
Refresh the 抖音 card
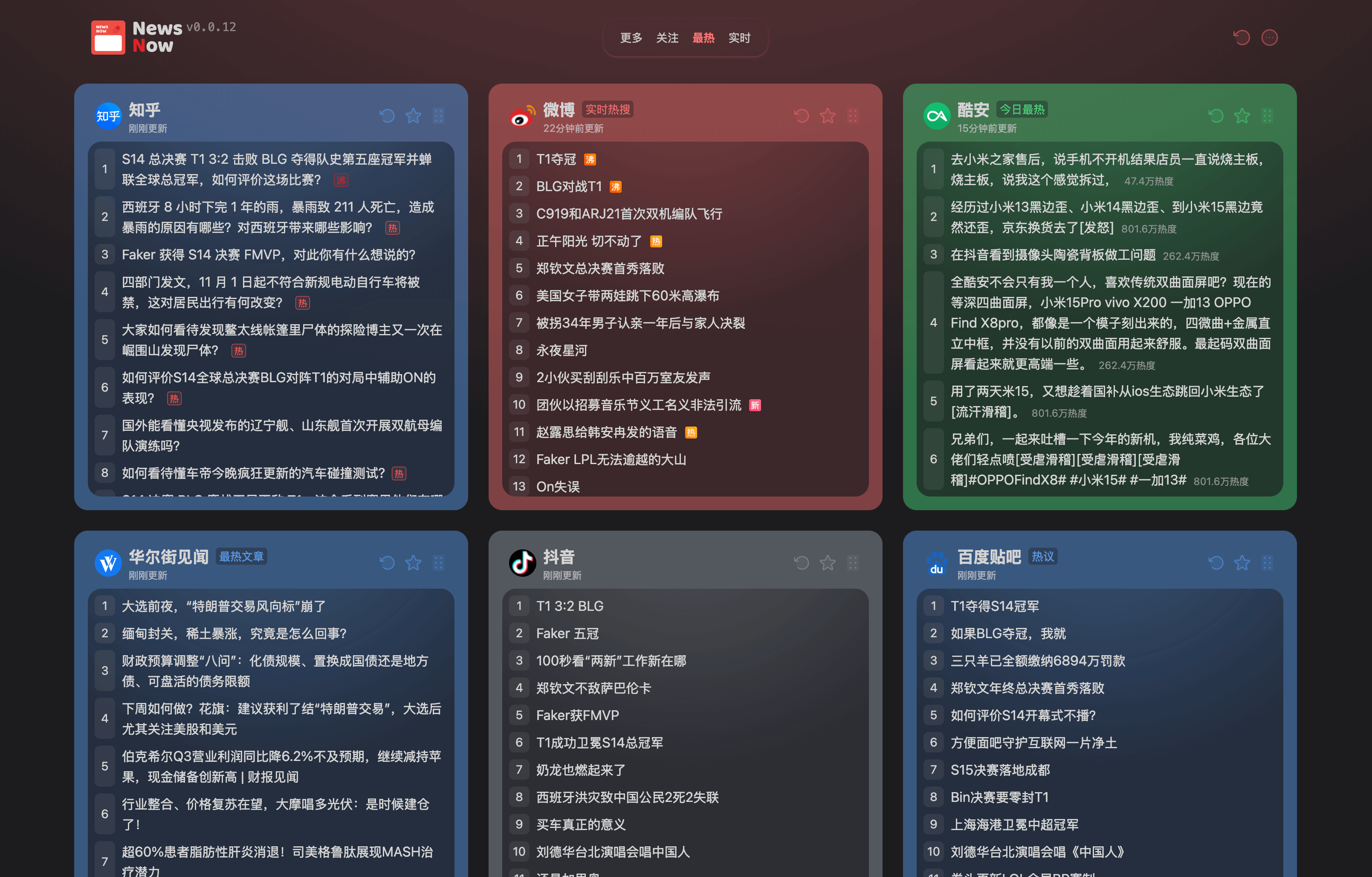coord(802,563)
